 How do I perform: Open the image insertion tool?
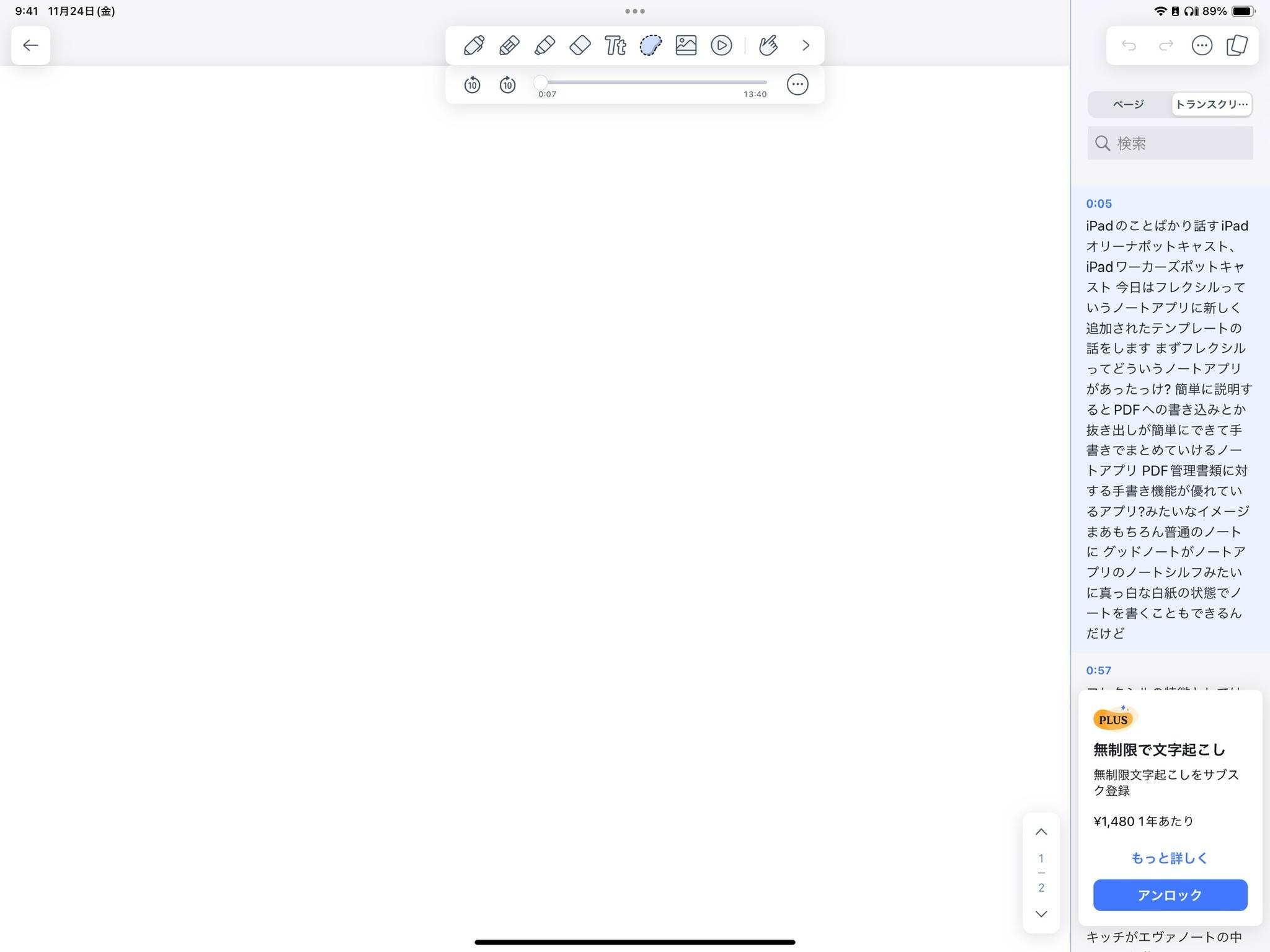pos(685,45)
